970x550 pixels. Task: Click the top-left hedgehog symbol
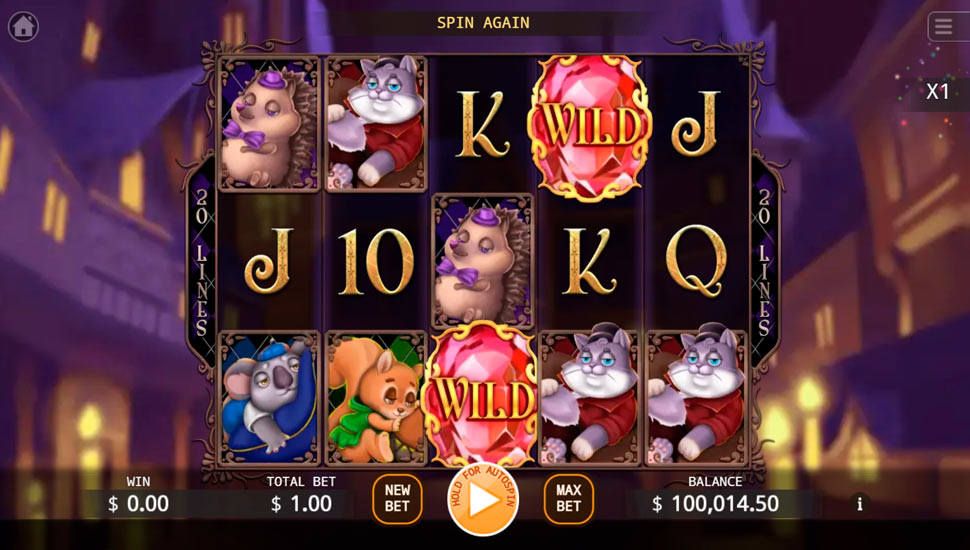coord(270,124)
